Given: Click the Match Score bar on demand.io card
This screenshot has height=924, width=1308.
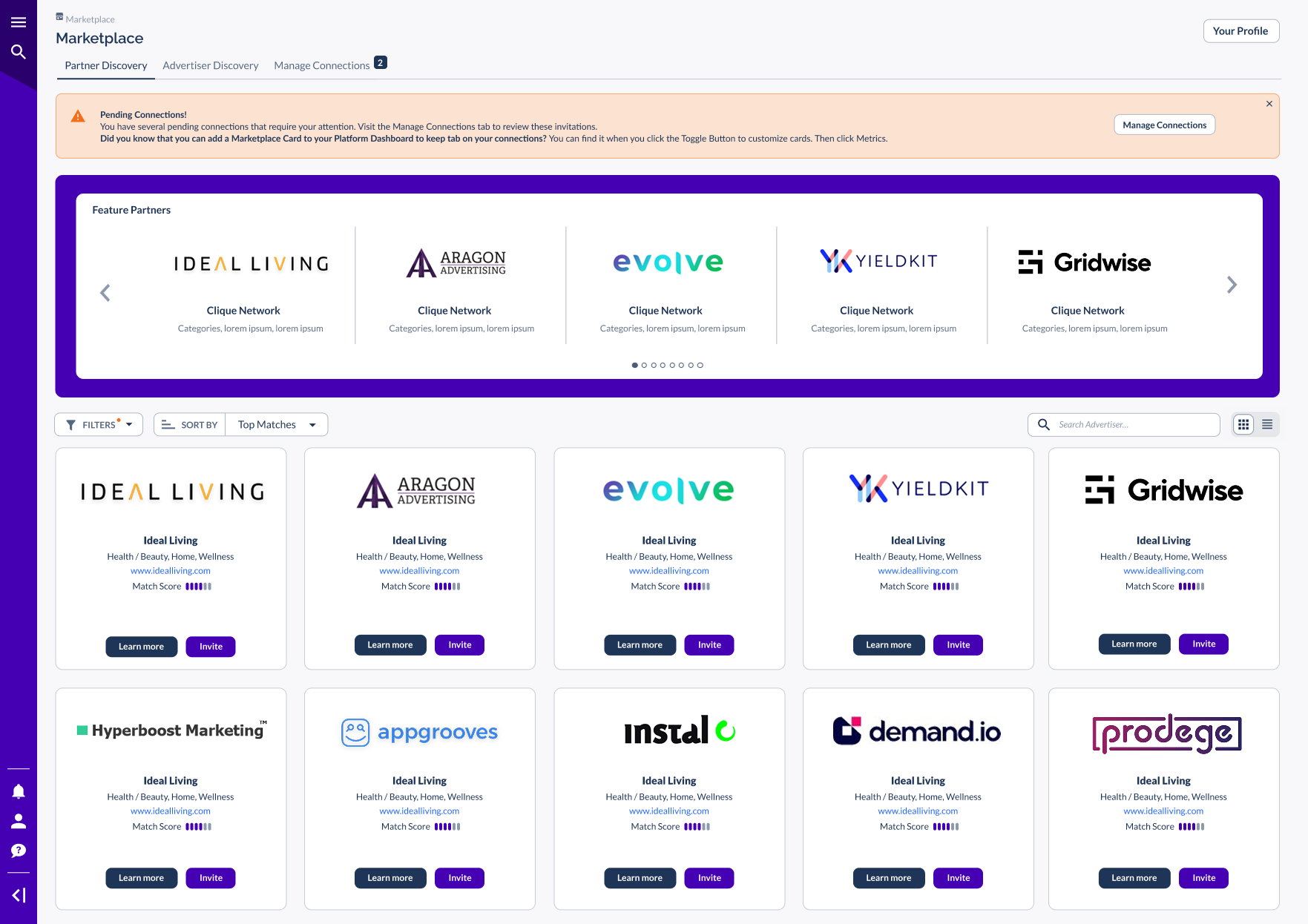Looking at the screenshot, I should [x=946, y=827].
